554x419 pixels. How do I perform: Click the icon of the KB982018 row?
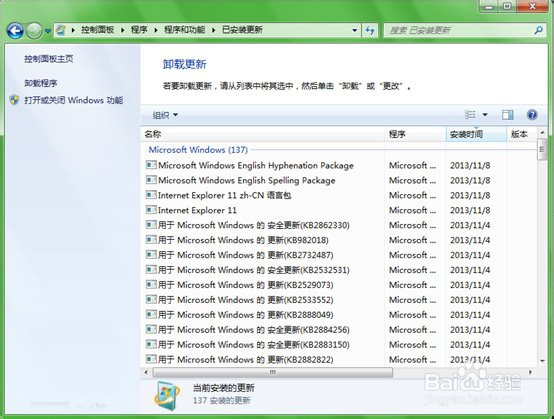(x=151, y=240)
